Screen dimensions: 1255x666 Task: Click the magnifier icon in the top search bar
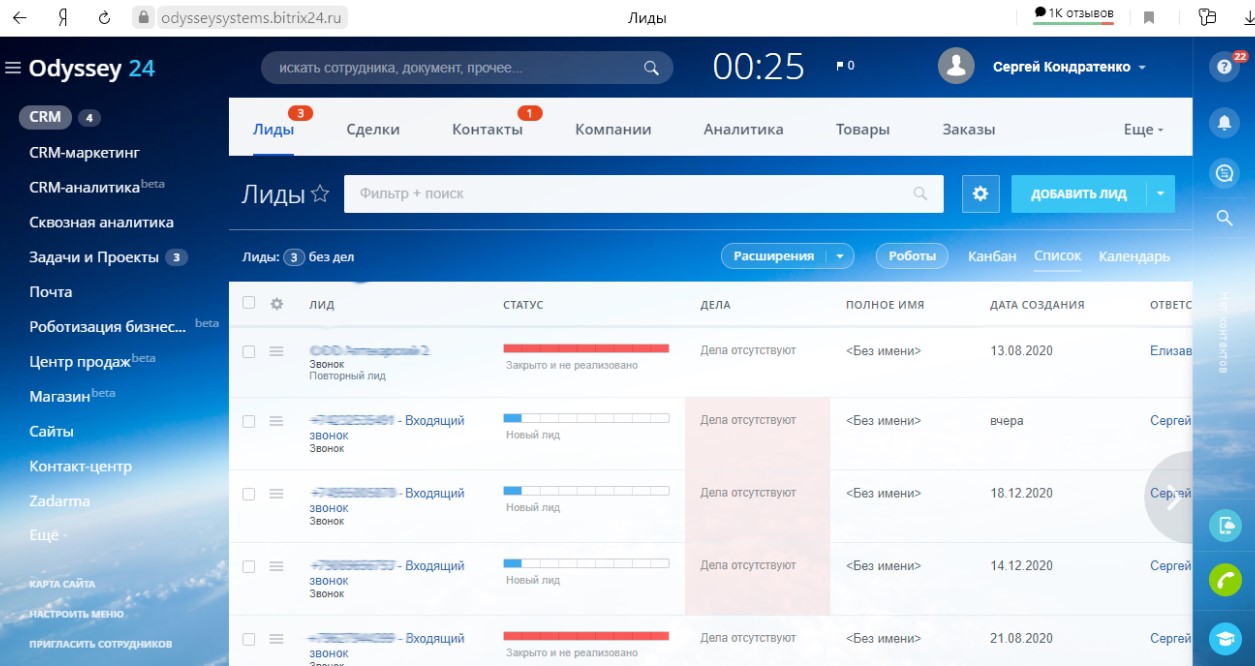pos(651,68)
